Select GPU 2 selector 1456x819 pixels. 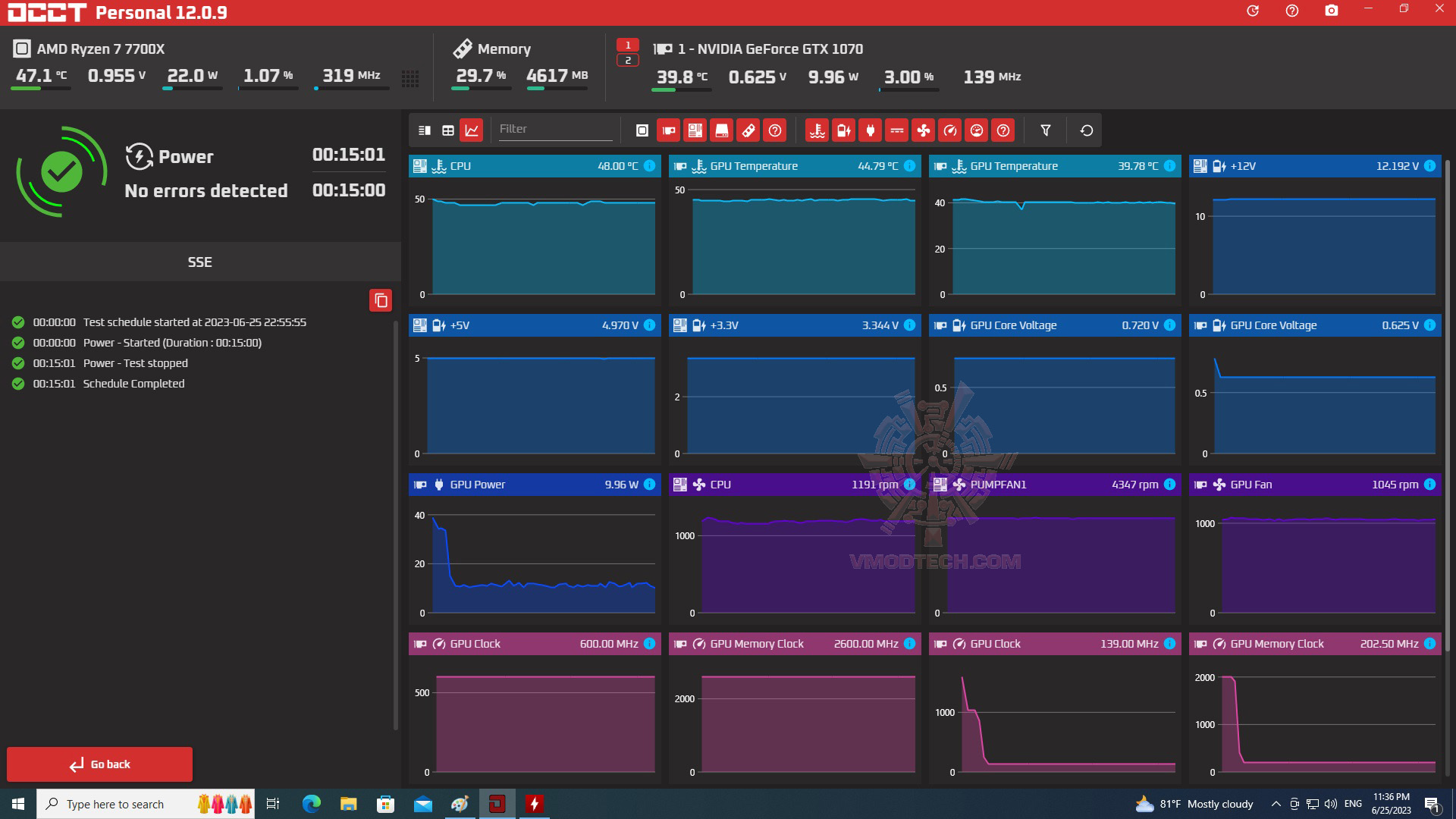coord(627,61)
